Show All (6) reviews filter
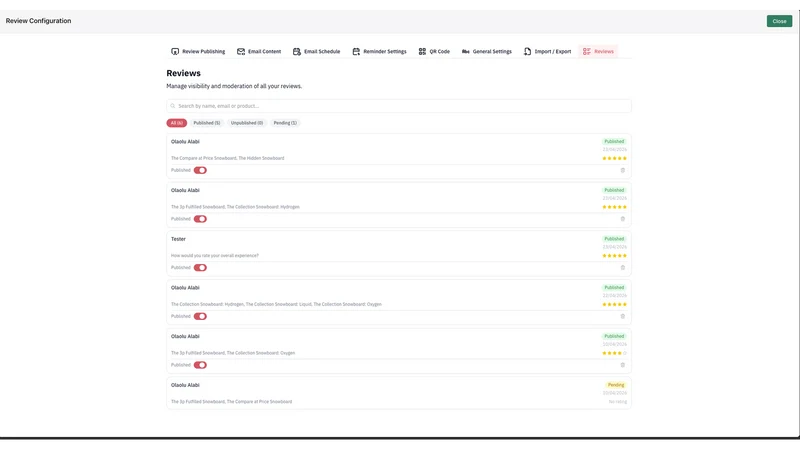Viewport: 800px width, 450px height. point(177,123)
